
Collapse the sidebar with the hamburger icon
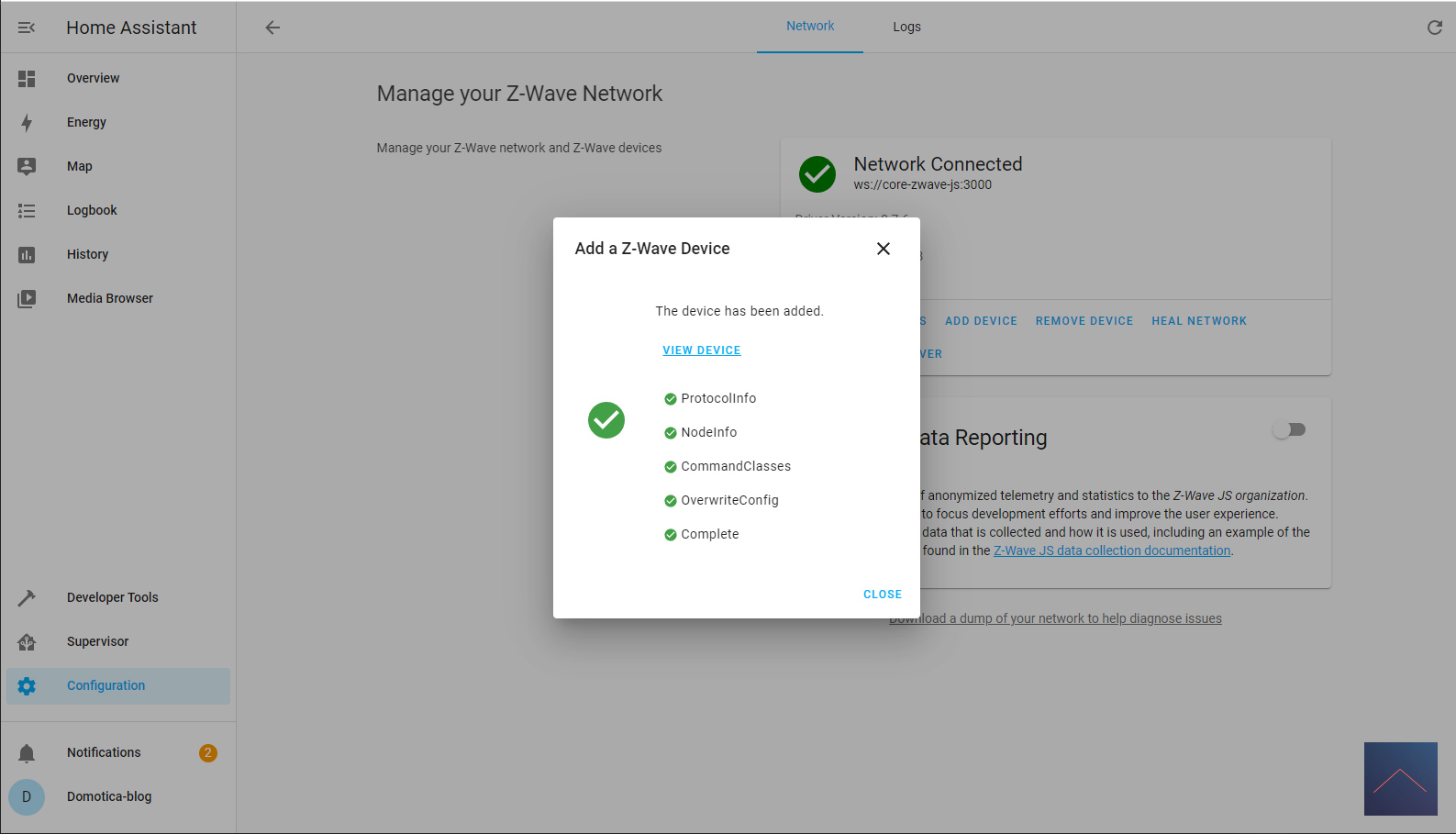tap(27, 28)
